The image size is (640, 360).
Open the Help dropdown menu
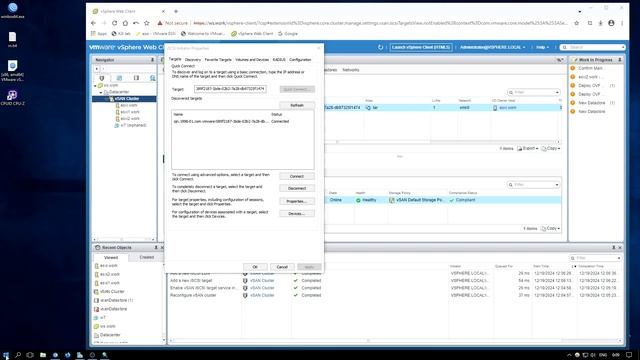pos(542,47)
